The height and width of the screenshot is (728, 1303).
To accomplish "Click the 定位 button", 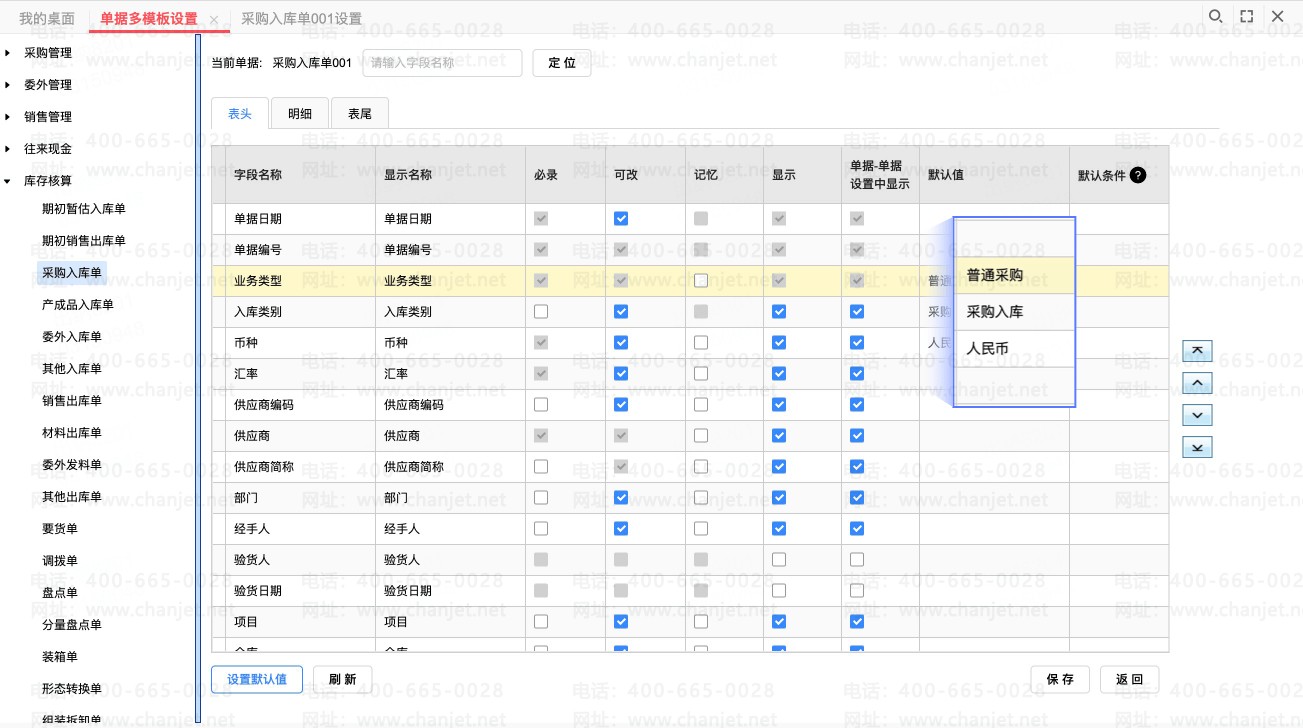I will [x=562, y=63].
